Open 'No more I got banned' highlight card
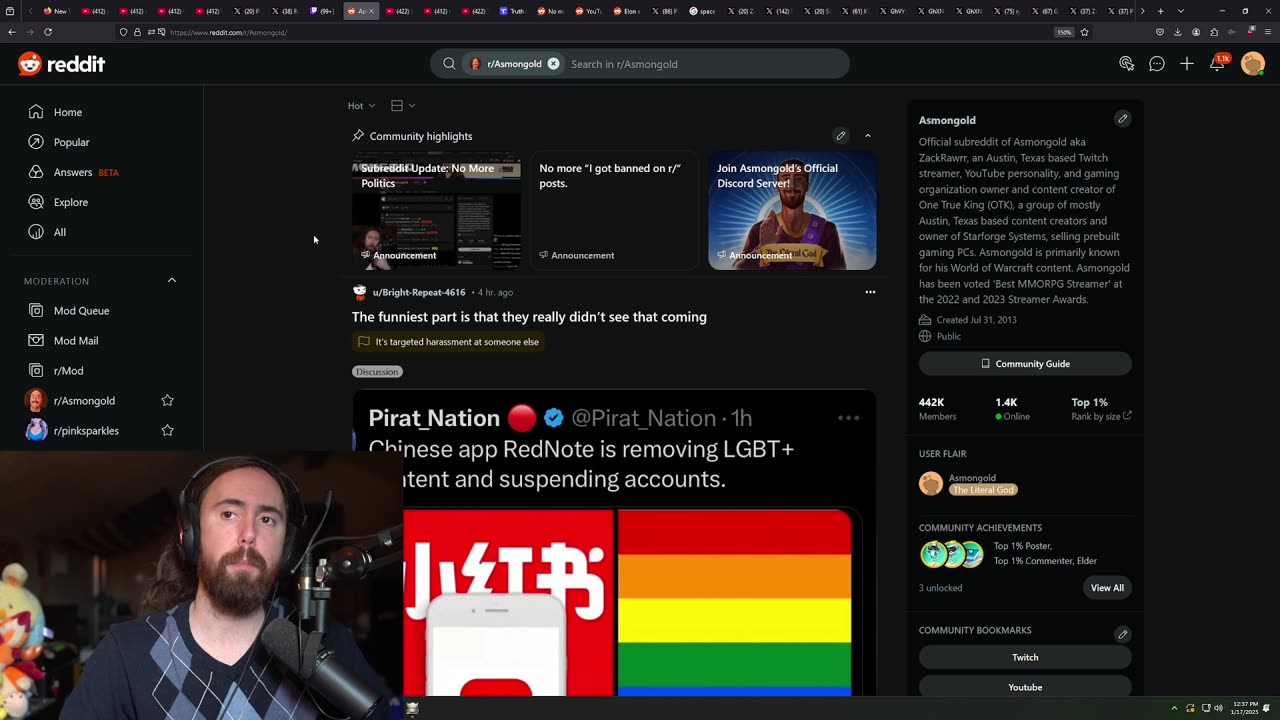Viewport: 1280px width, 720px height. coord(614,211)
